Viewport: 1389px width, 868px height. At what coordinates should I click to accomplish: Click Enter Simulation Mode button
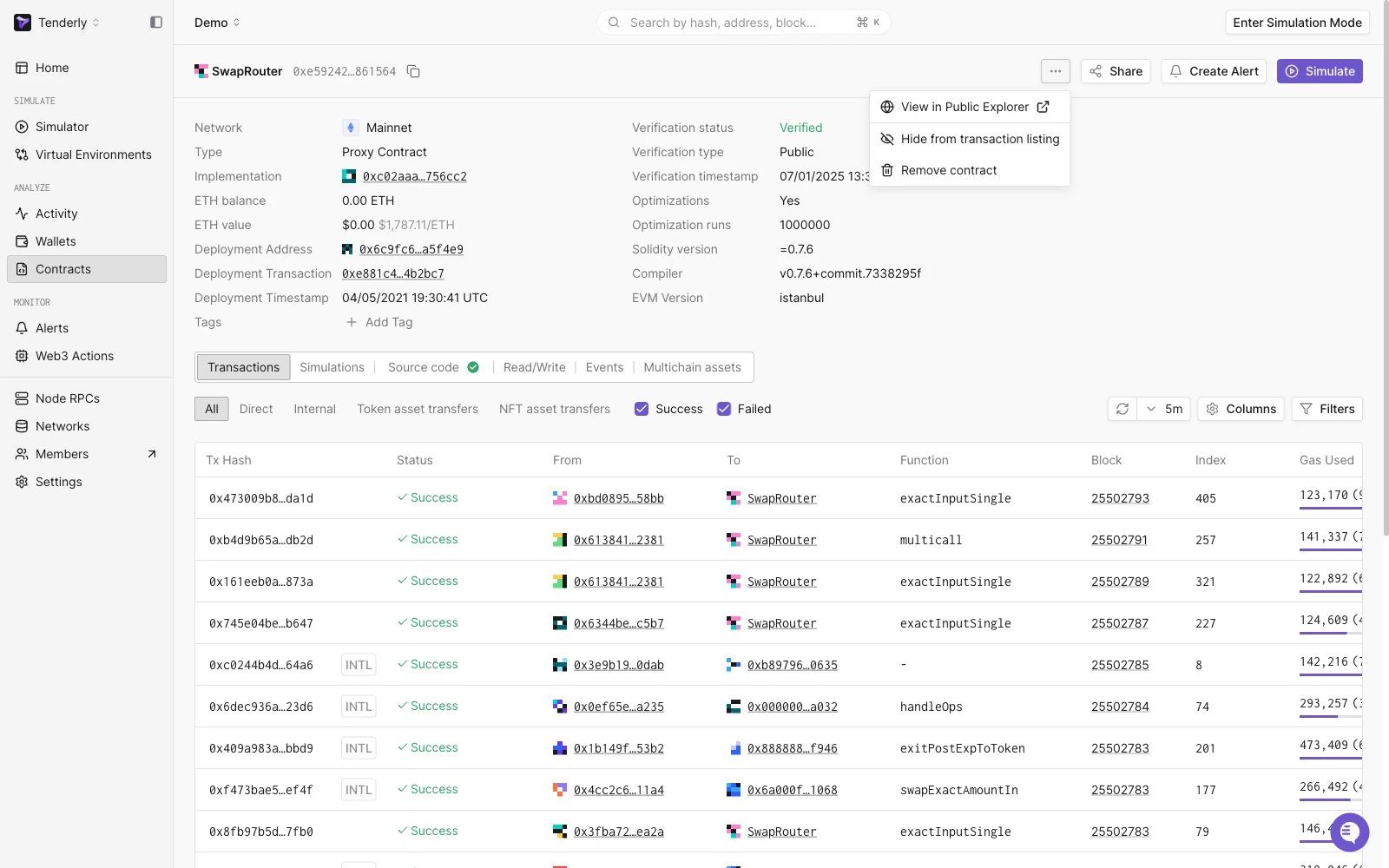point(1297,23)
